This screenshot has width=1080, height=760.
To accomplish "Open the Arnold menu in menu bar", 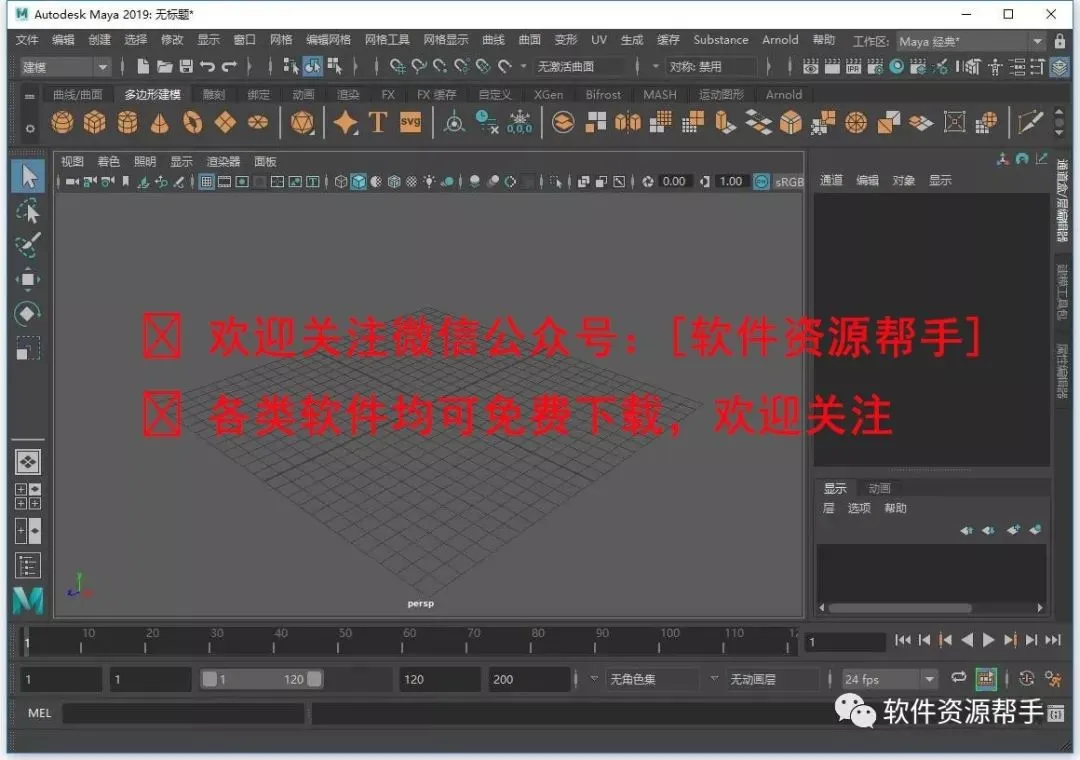I will point(780,40).
